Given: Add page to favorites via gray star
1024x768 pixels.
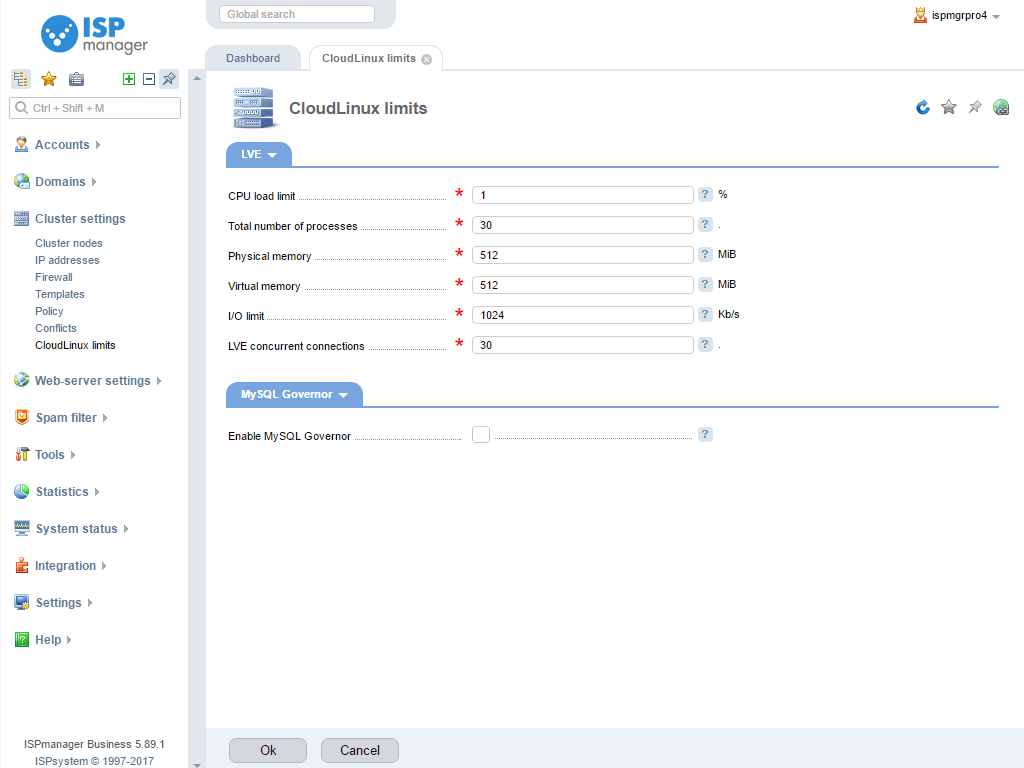Looking at the screenshot, I should tap(949, 107).
